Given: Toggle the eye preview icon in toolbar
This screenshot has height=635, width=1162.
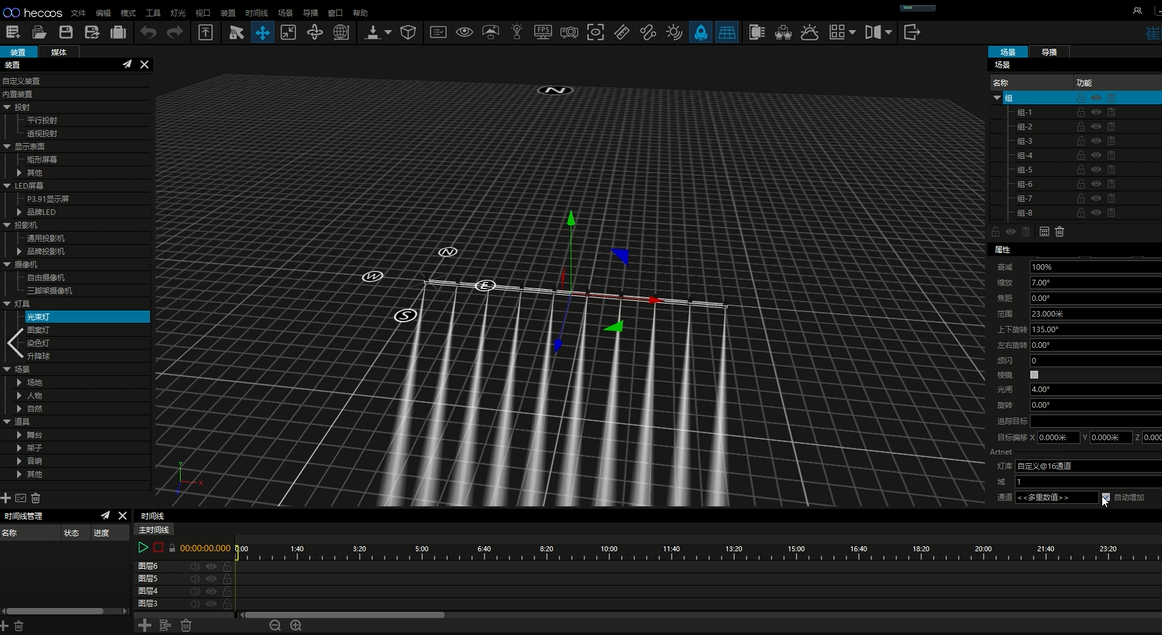Looking at the screenshot, I should (465, 32).
